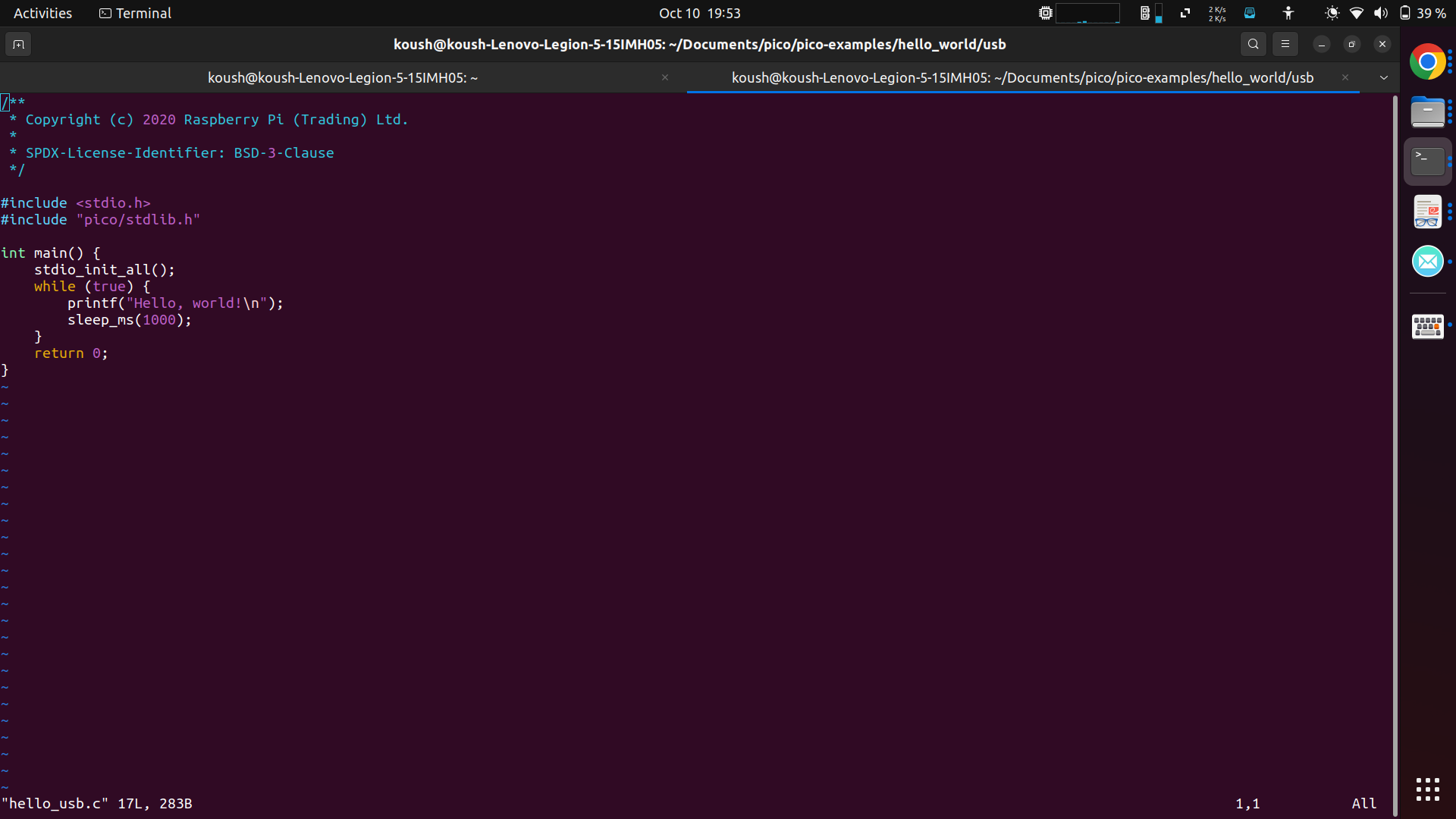Toggle the night light brightness indicator
Image resolution: width=1456 pixels, height=819 pixels.
(x=1332, y=13)
